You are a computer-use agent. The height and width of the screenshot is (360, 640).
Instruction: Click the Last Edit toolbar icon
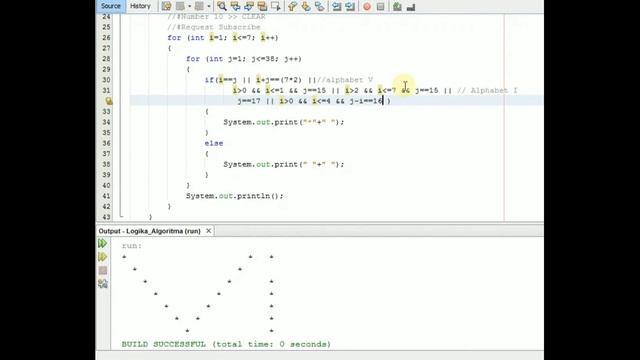166,6
